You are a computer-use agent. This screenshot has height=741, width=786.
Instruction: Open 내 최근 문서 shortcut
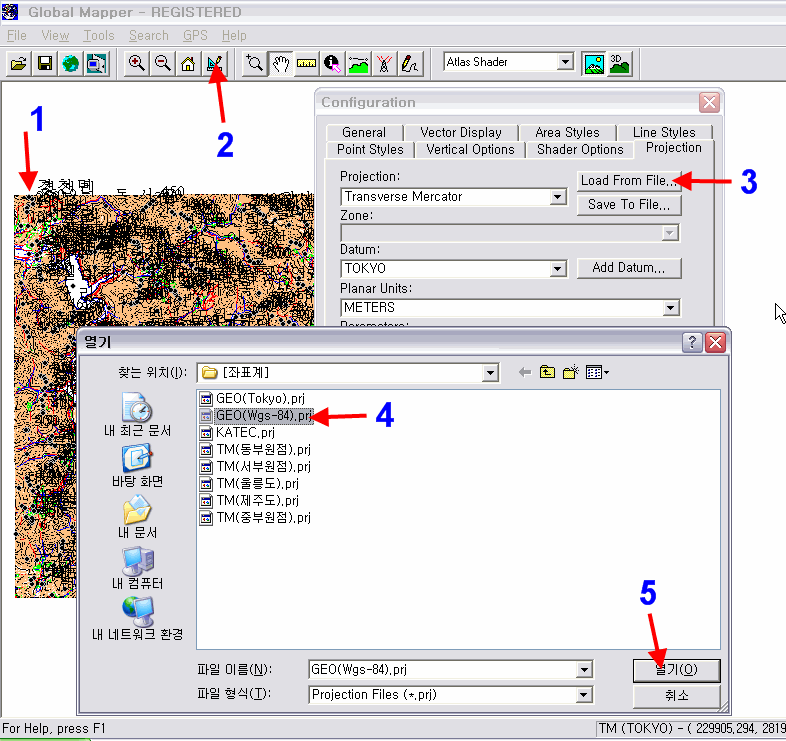pos(137,415)
